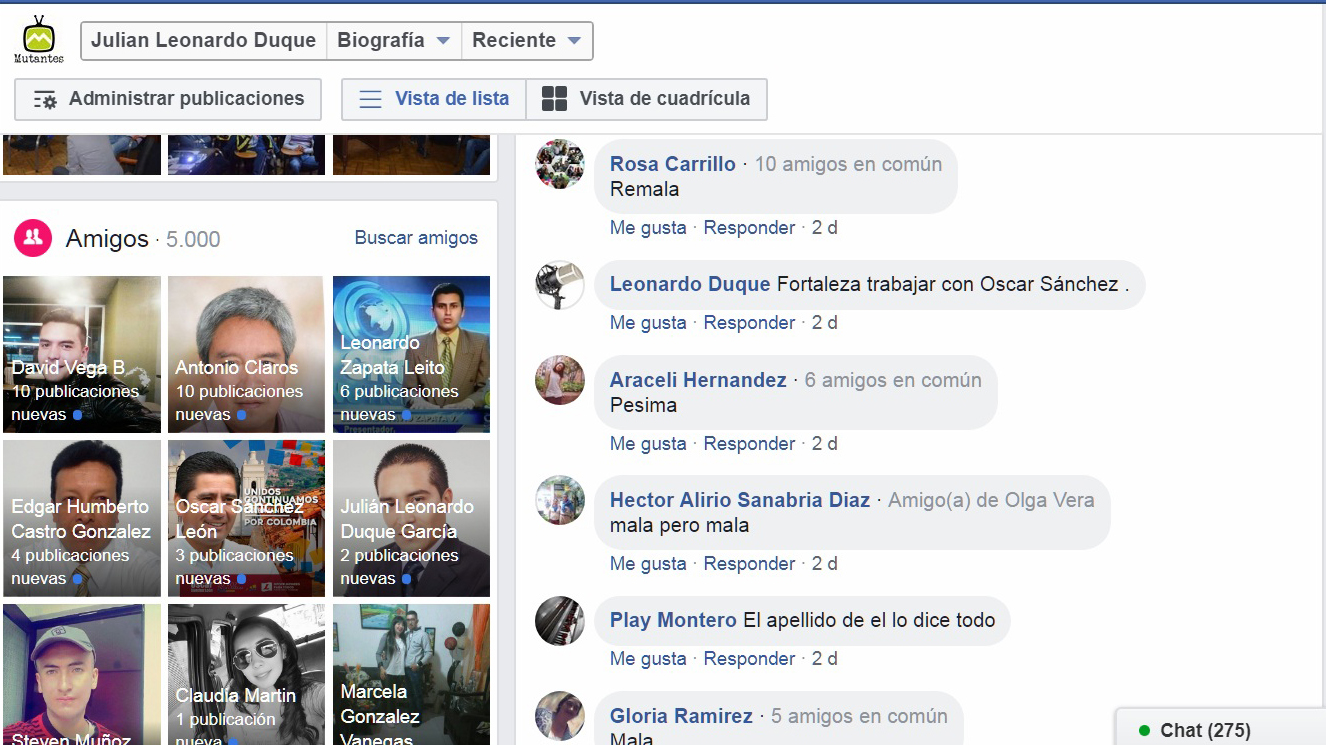Open Rosa Carrillo's profile picture
This screenshot has height=745, width=1326.
coord(560,164)
